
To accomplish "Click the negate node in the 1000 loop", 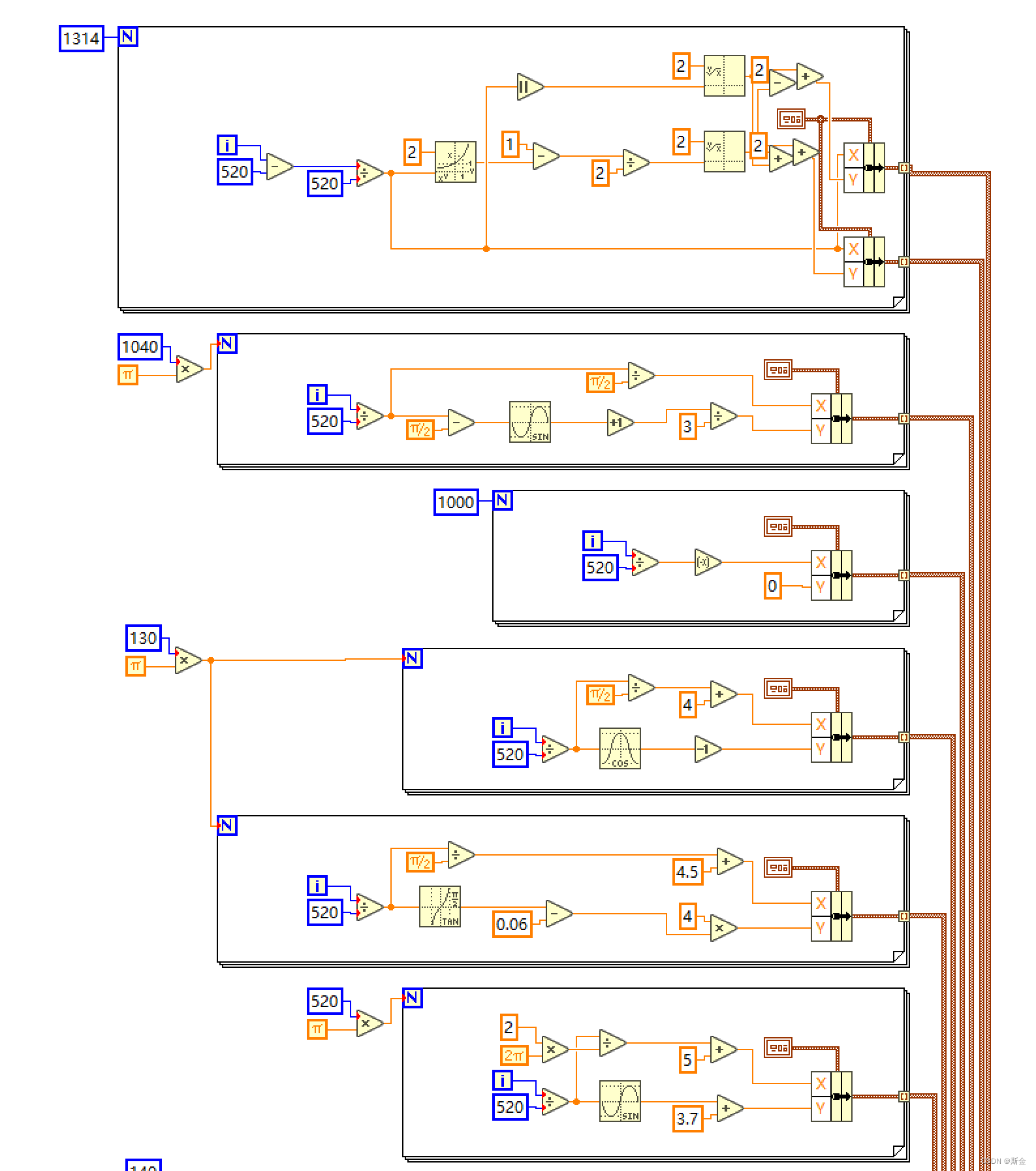I will [x=707, y=562].
